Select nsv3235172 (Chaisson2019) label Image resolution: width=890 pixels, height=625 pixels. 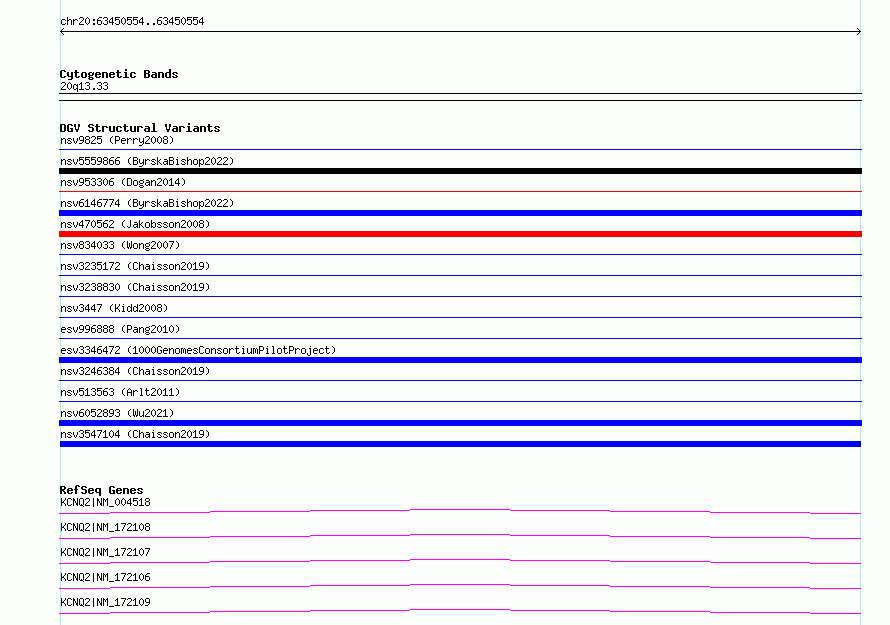pos(135,266)
